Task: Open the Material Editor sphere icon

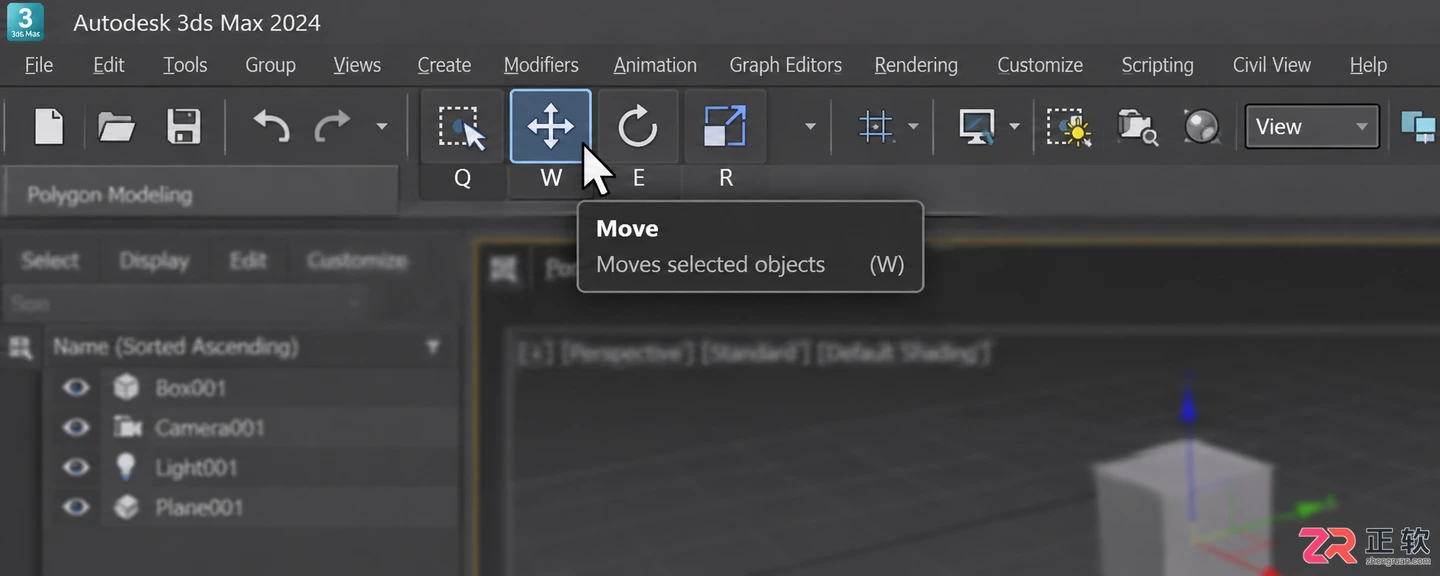Action: click(x=1202, y=127)
